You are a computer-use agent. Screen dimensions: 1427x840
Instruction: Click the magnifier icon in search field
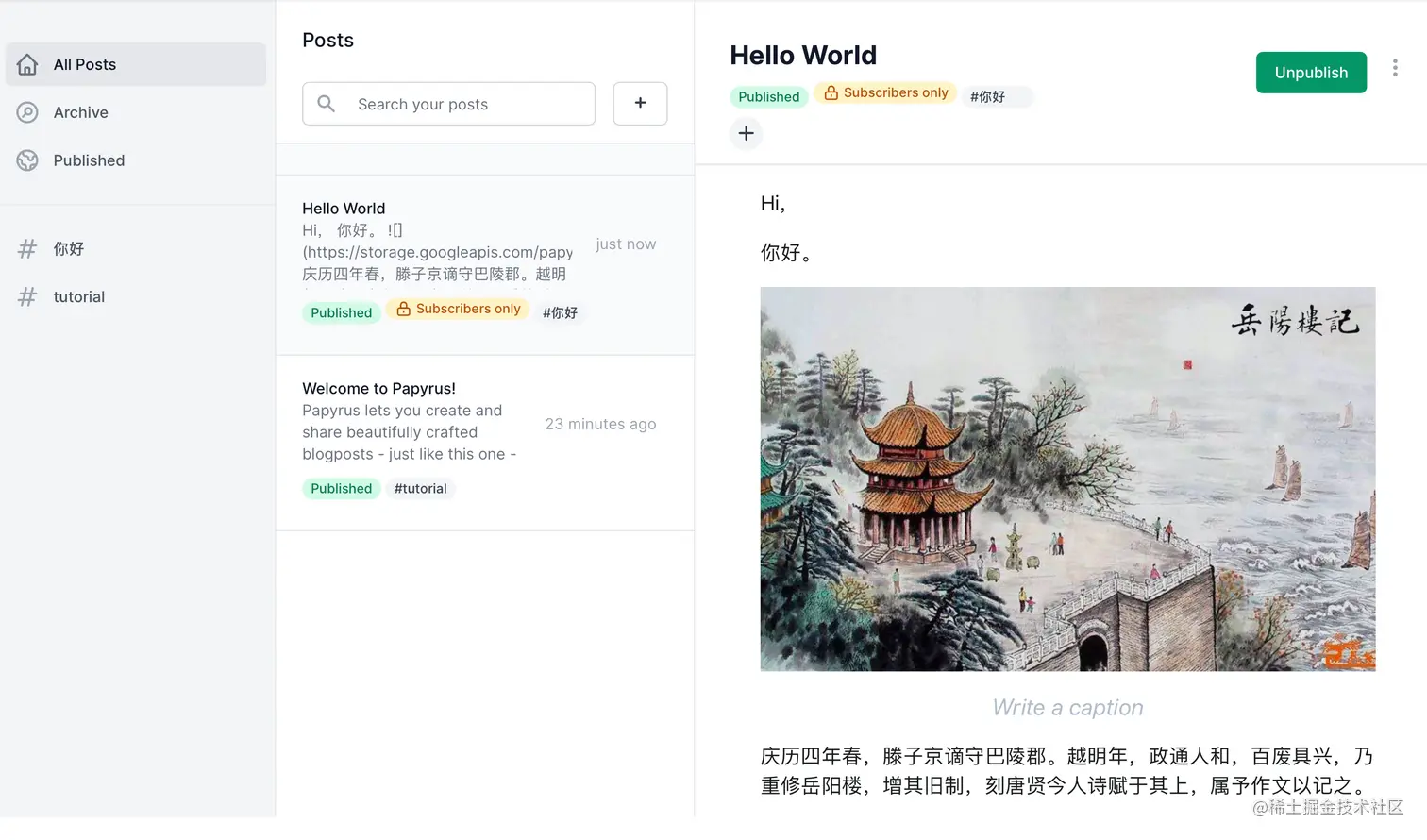point(326,104)
